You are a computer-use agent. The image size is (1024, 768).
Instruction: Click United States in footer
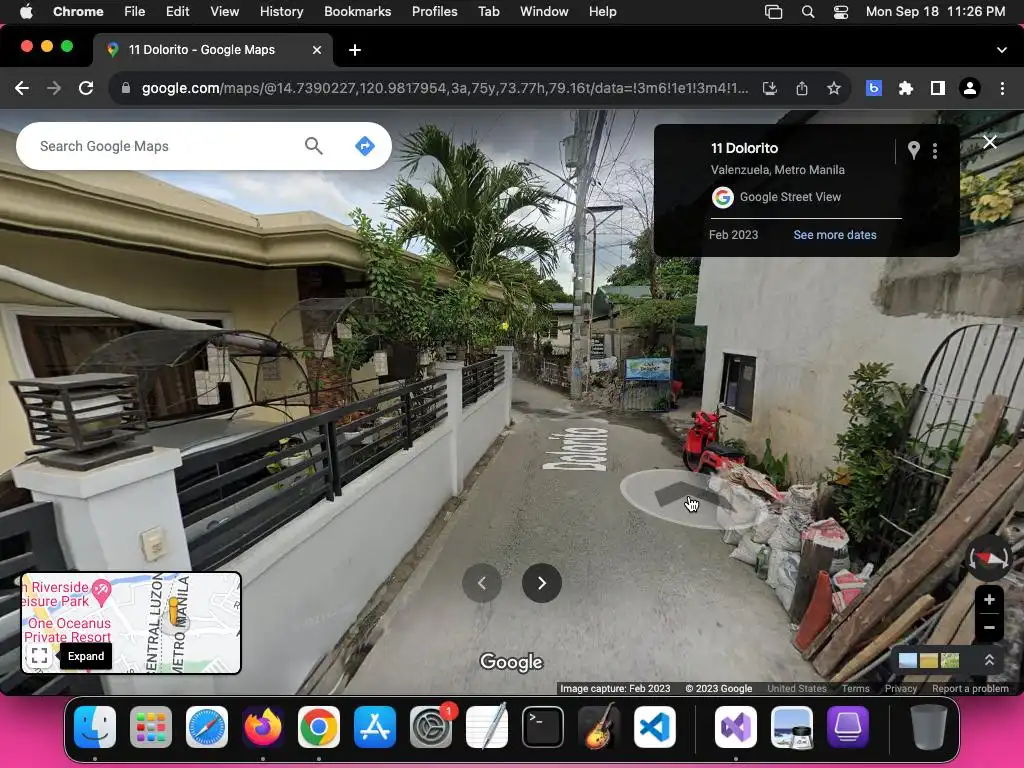tap(796, 688)
